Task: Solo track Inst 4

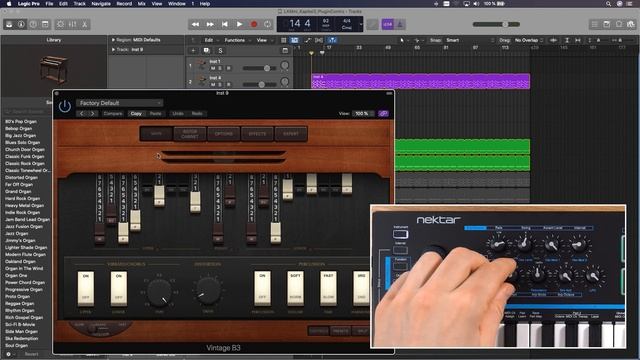Action: click(220, 84)
